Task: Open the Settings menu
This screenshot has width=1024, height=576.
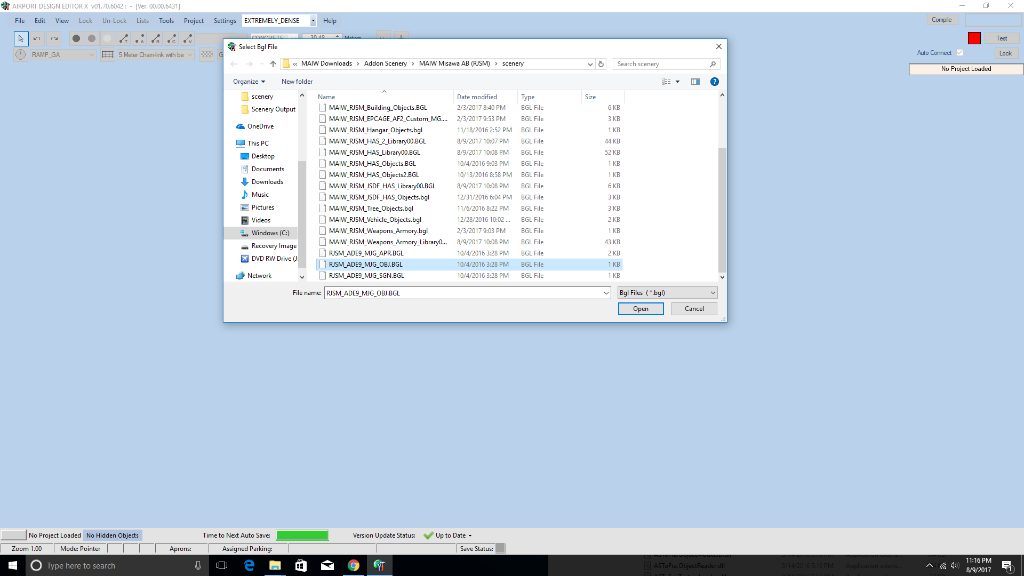Action: [225, 20]
